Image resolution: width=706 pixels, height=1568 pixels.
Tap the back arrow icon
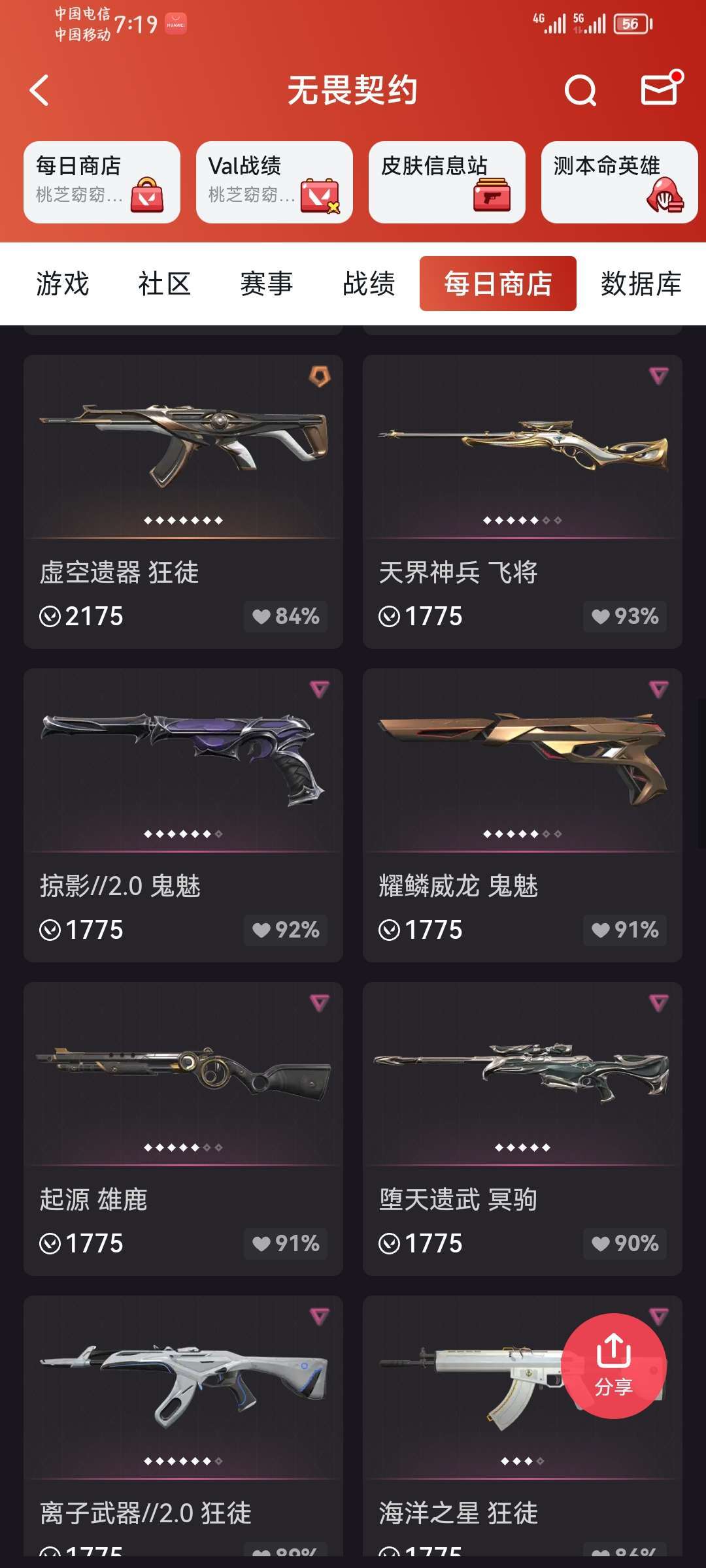(40, 90)
